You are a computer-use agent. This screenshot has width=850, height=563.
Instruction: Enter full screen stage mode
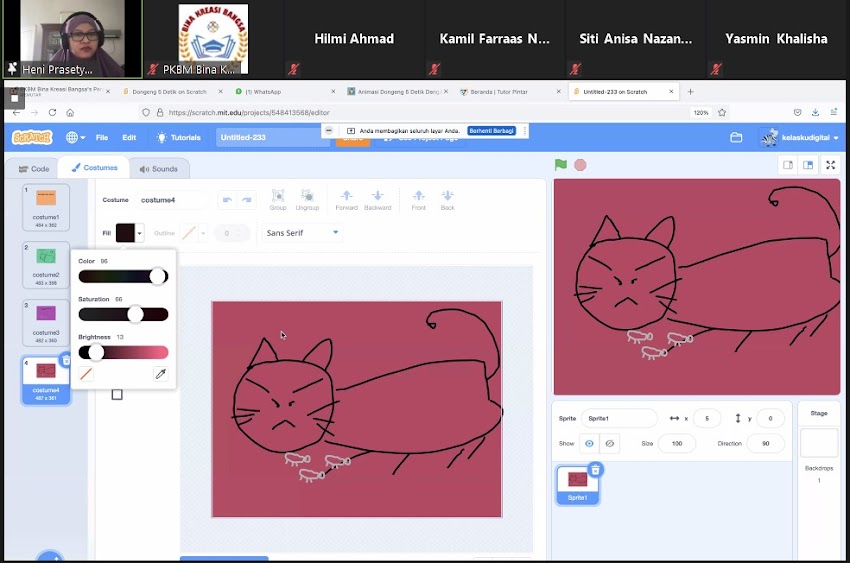click(x=830, y=165)
